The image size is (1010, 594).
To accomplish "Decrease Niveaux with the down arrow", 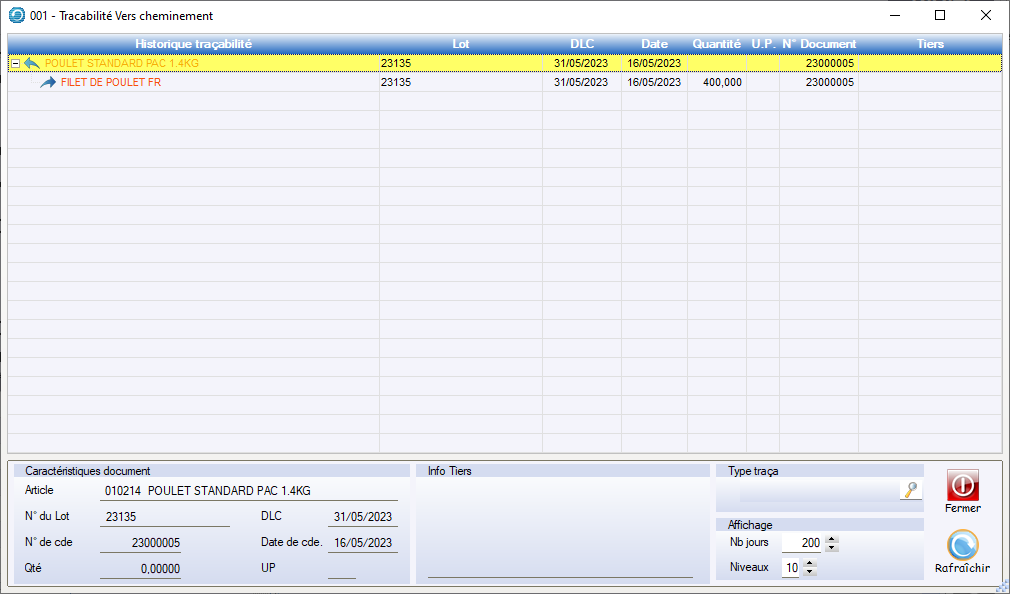I will pos(809,573).
